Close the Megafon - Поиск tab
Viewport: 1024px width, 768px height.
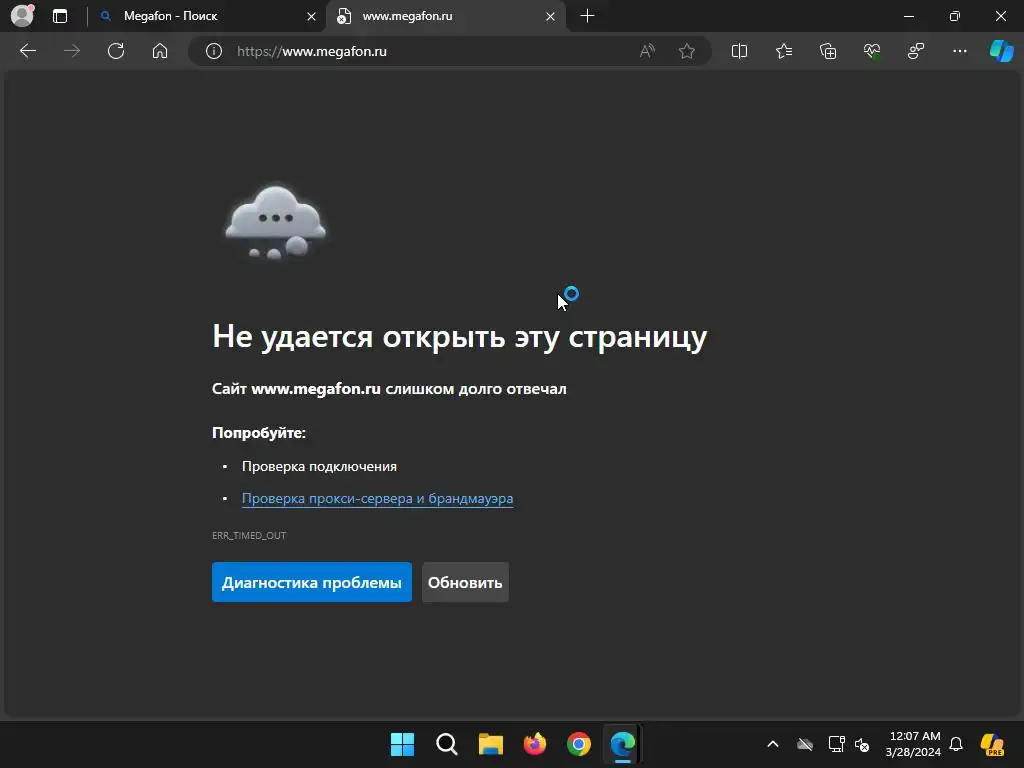[x=312, y=16]
